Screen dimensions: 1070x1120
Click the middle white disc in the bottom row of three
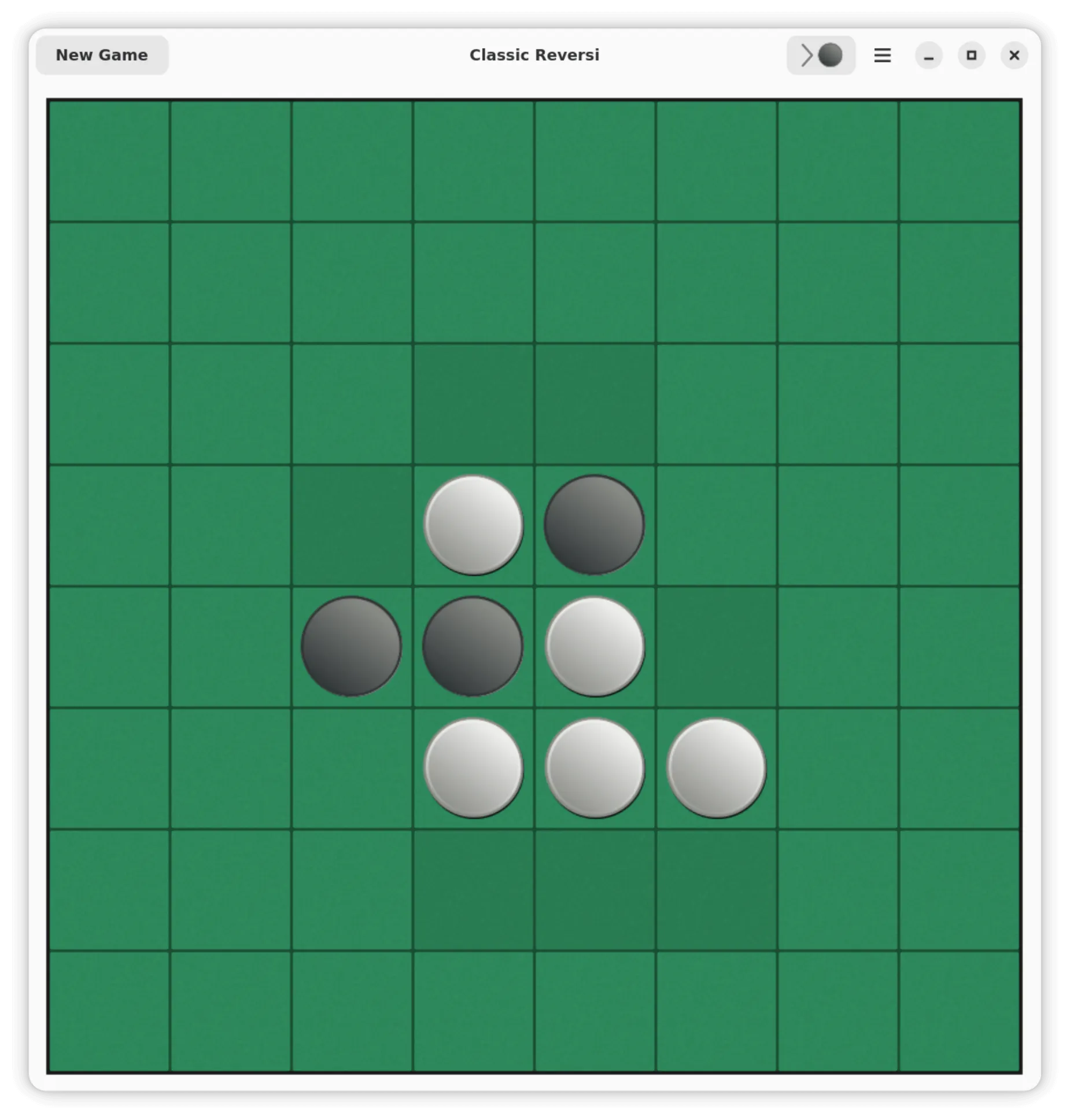tap(595, 768)
